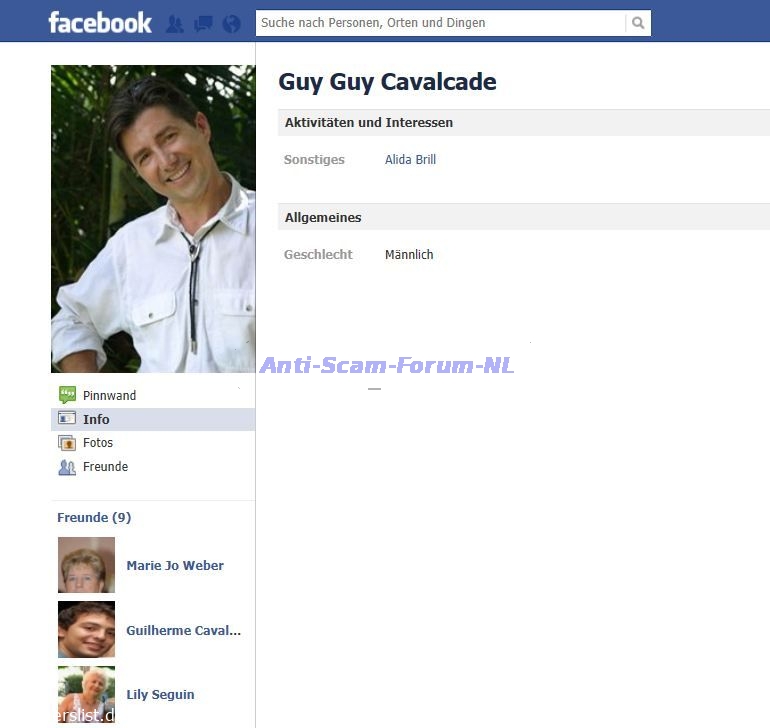770x728 pixels.
Task: Open Marie Jo Weber's profile
Action: pyautogui.click(x=175, y=565)
